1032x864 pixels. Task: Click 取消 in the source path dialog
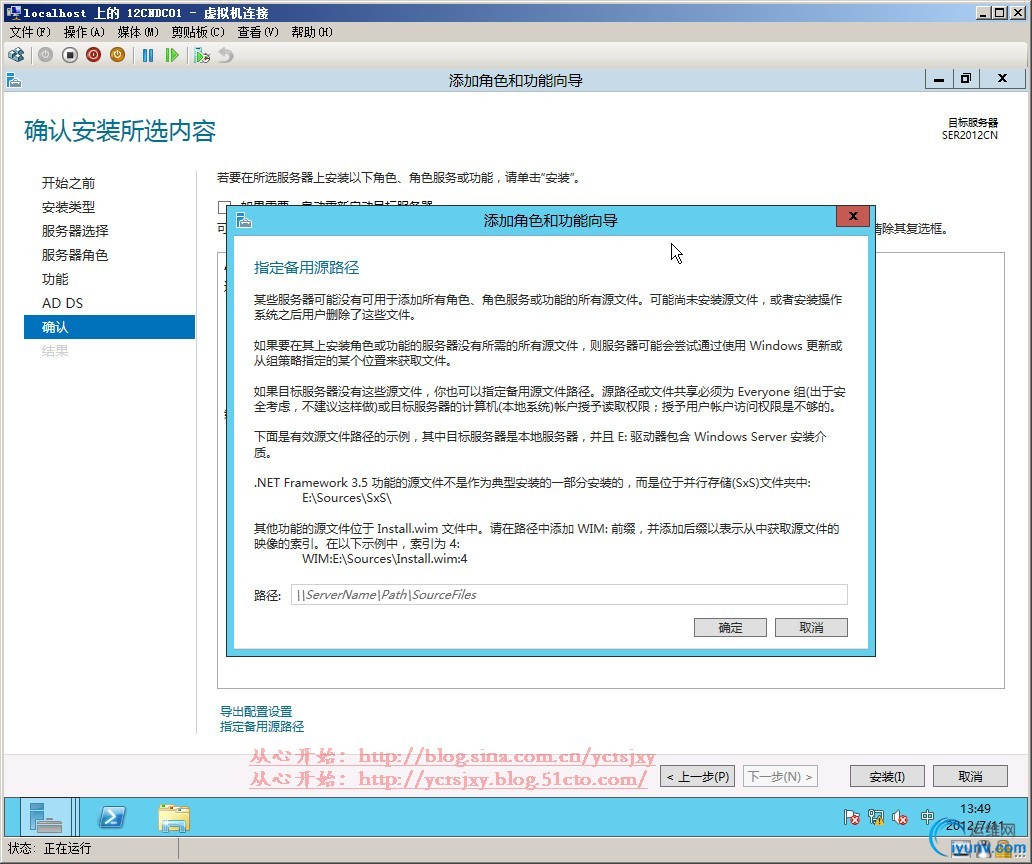811,627
